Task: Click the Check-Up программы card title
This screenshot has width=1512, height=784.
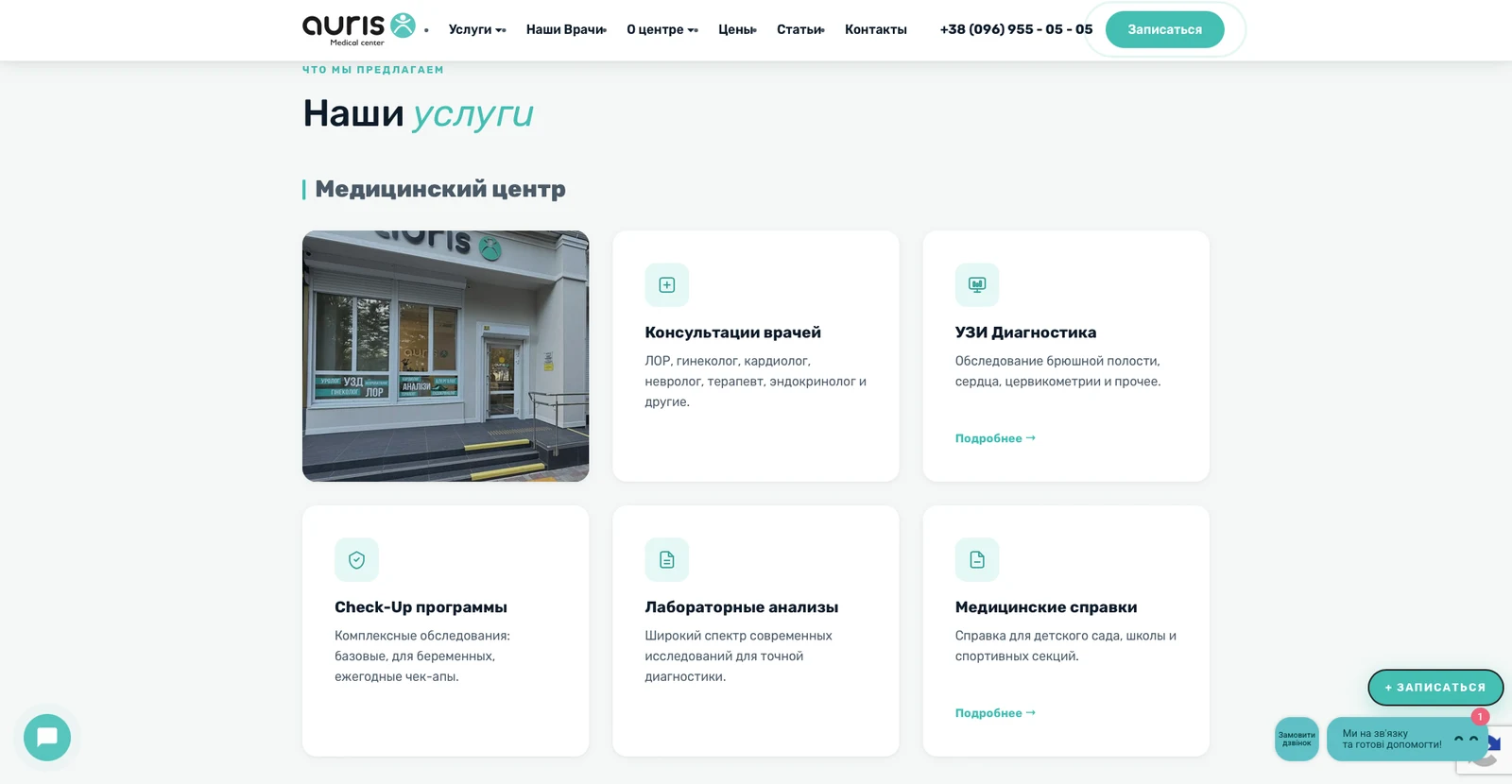Action: click(421, 607)
